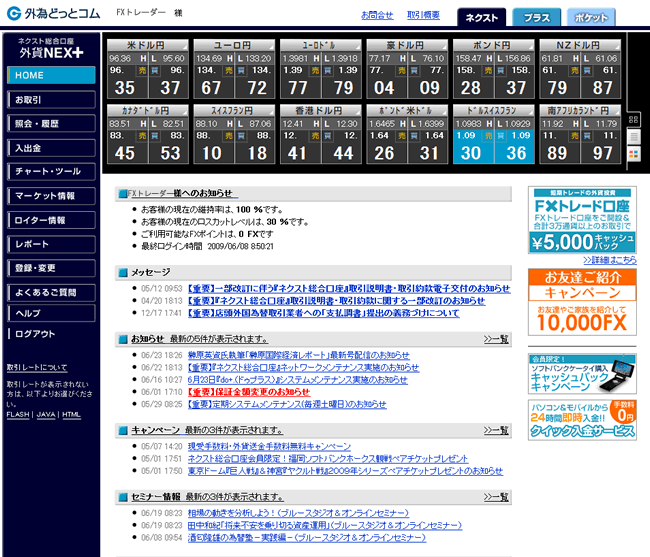The image size is (650, 557).
Task: Switch rate panel to list view icon
Action: coord(634,137)
